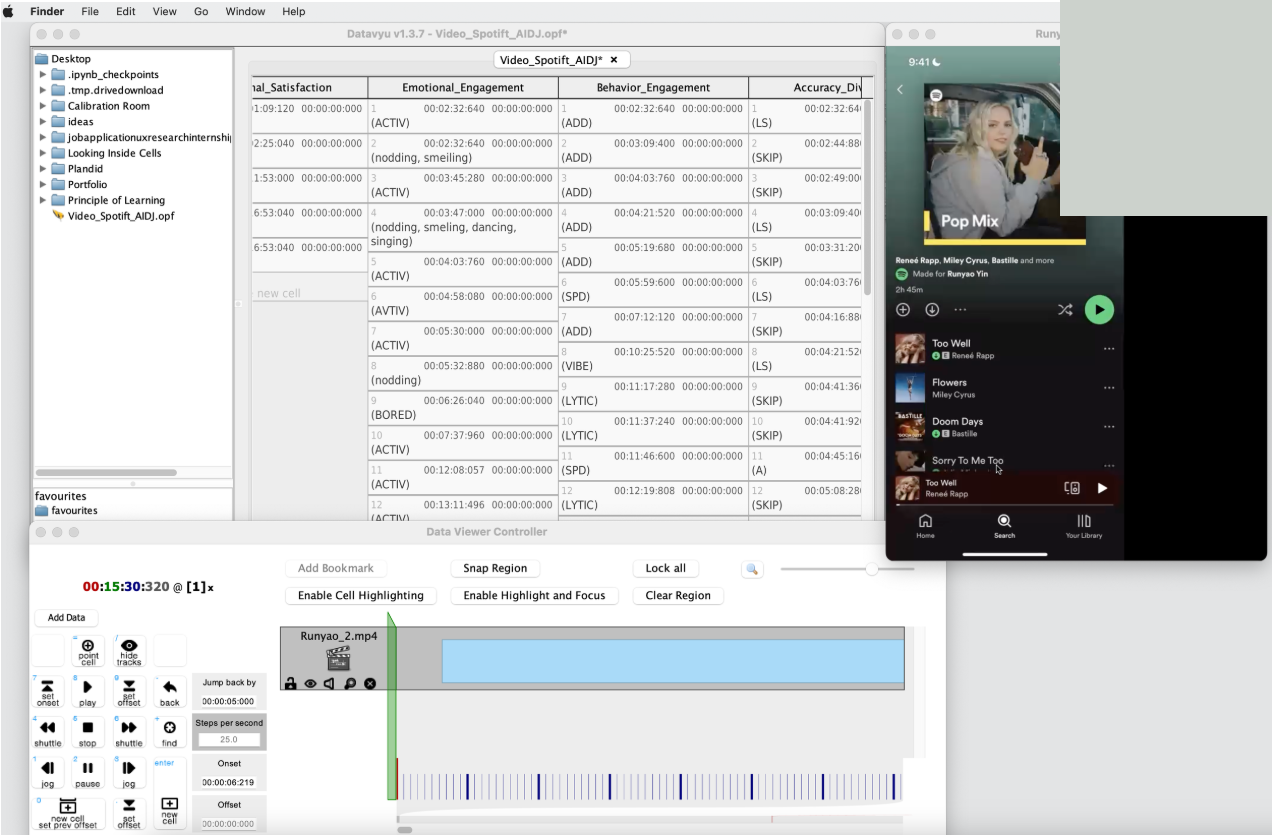This screenshot has width=1272, height=836.
Task: Click the Too Well song row
Action: tap(1005, 348)
